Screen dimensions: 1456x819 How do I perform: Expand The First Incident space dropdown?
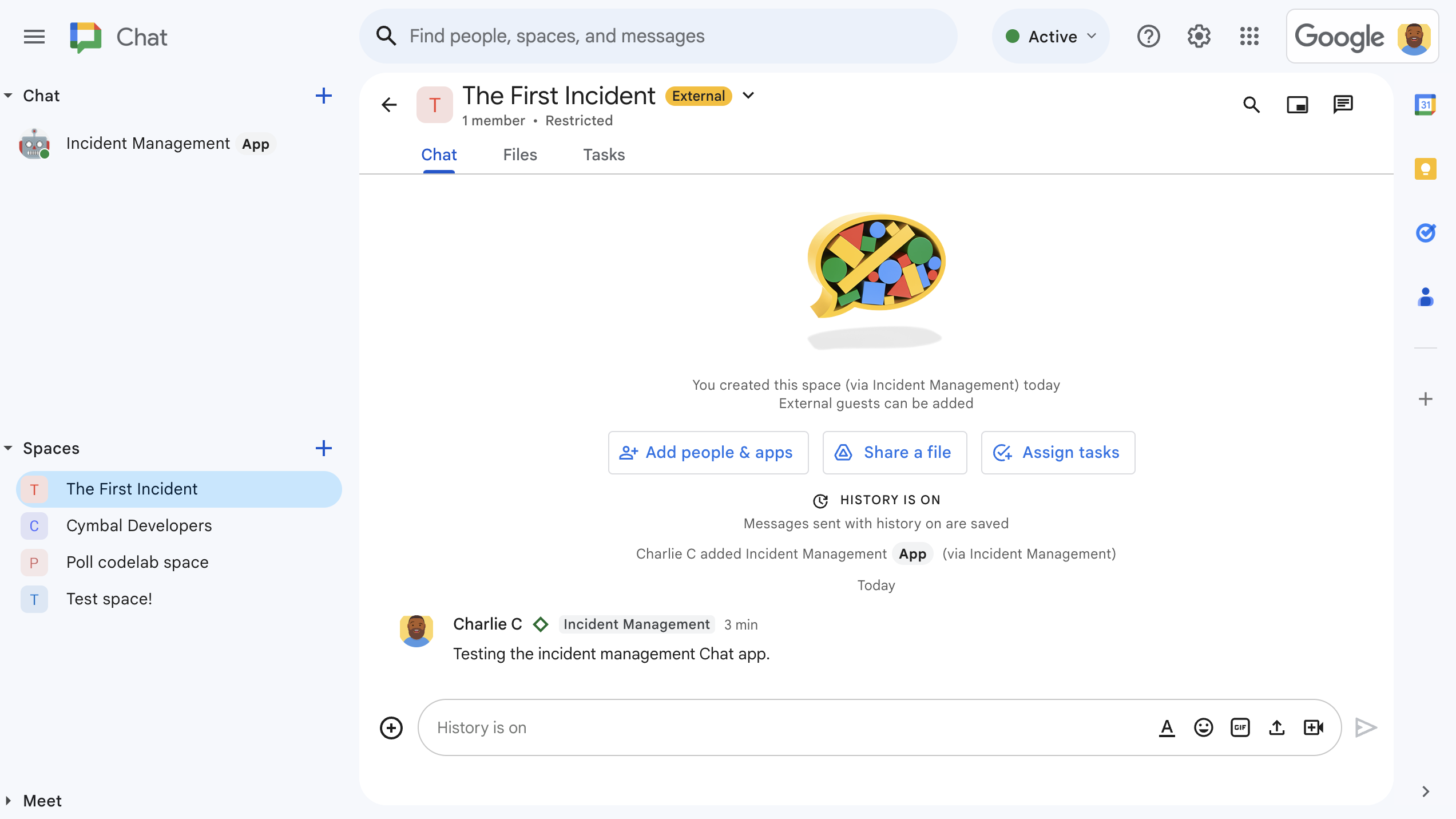749,95
